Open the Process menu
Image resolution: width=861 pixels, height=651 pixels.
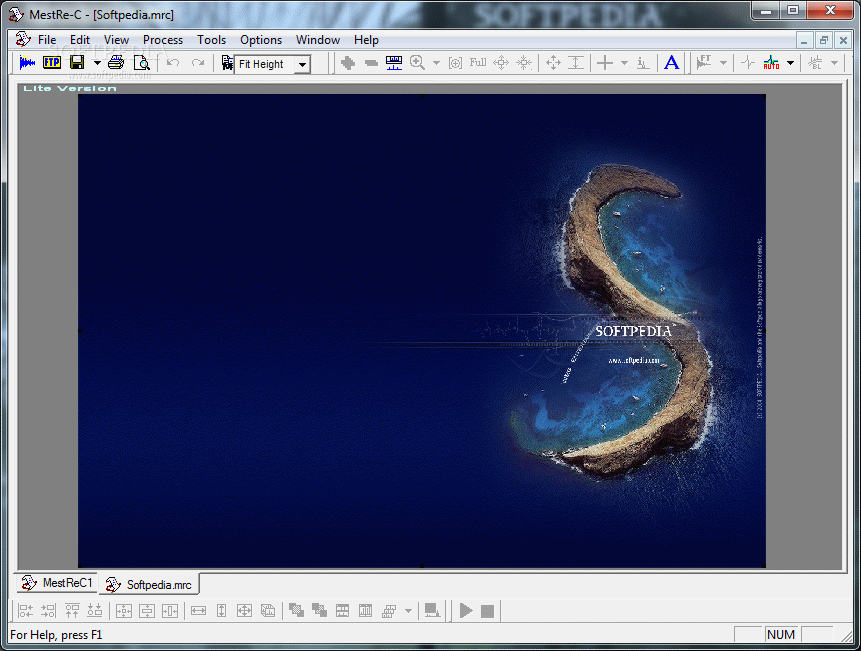coord(163,40)
